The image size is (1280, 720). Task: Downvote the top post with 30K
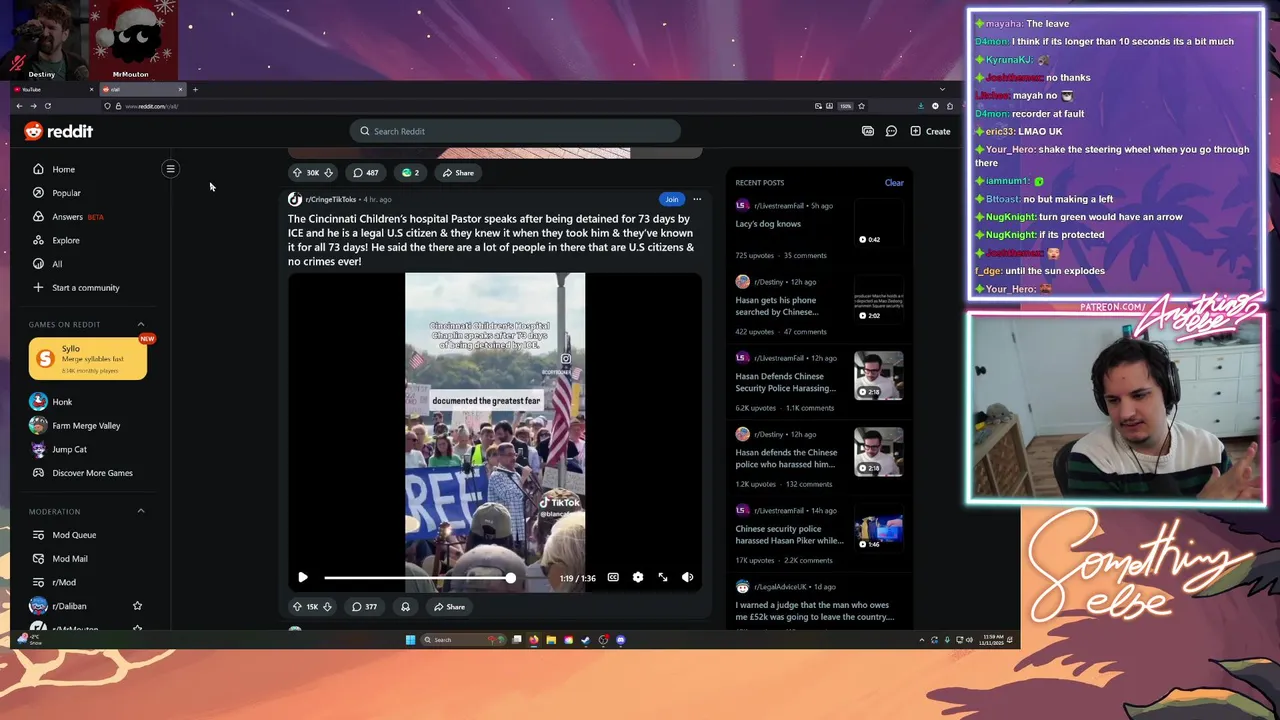328,173
